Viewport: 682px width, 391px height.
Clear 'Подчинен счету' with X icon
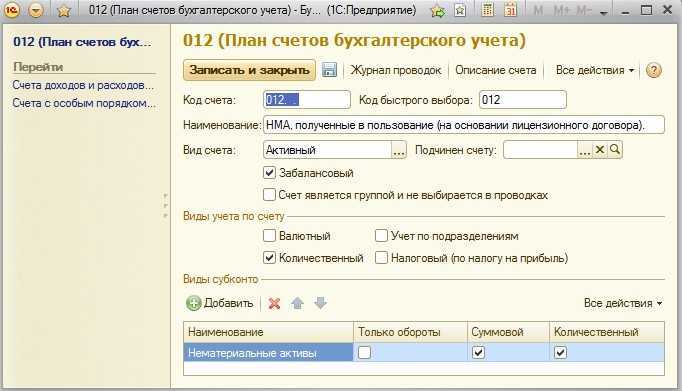coord(600,150)
